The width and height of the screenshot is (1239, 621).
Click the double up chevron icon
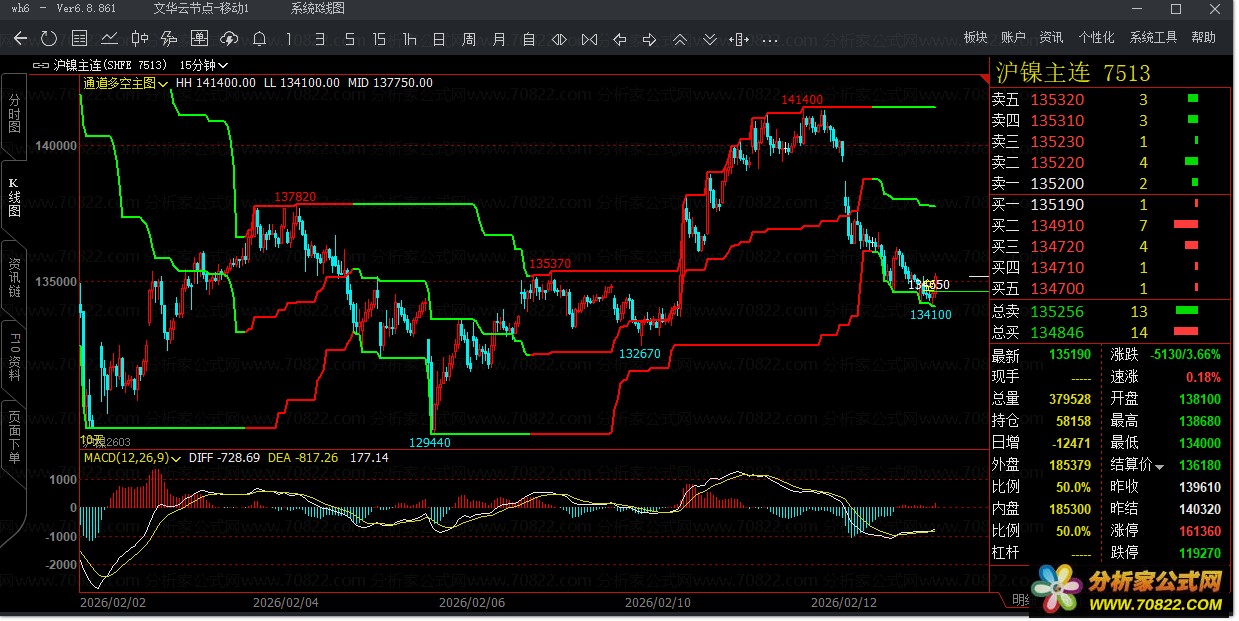click(680, 39)
